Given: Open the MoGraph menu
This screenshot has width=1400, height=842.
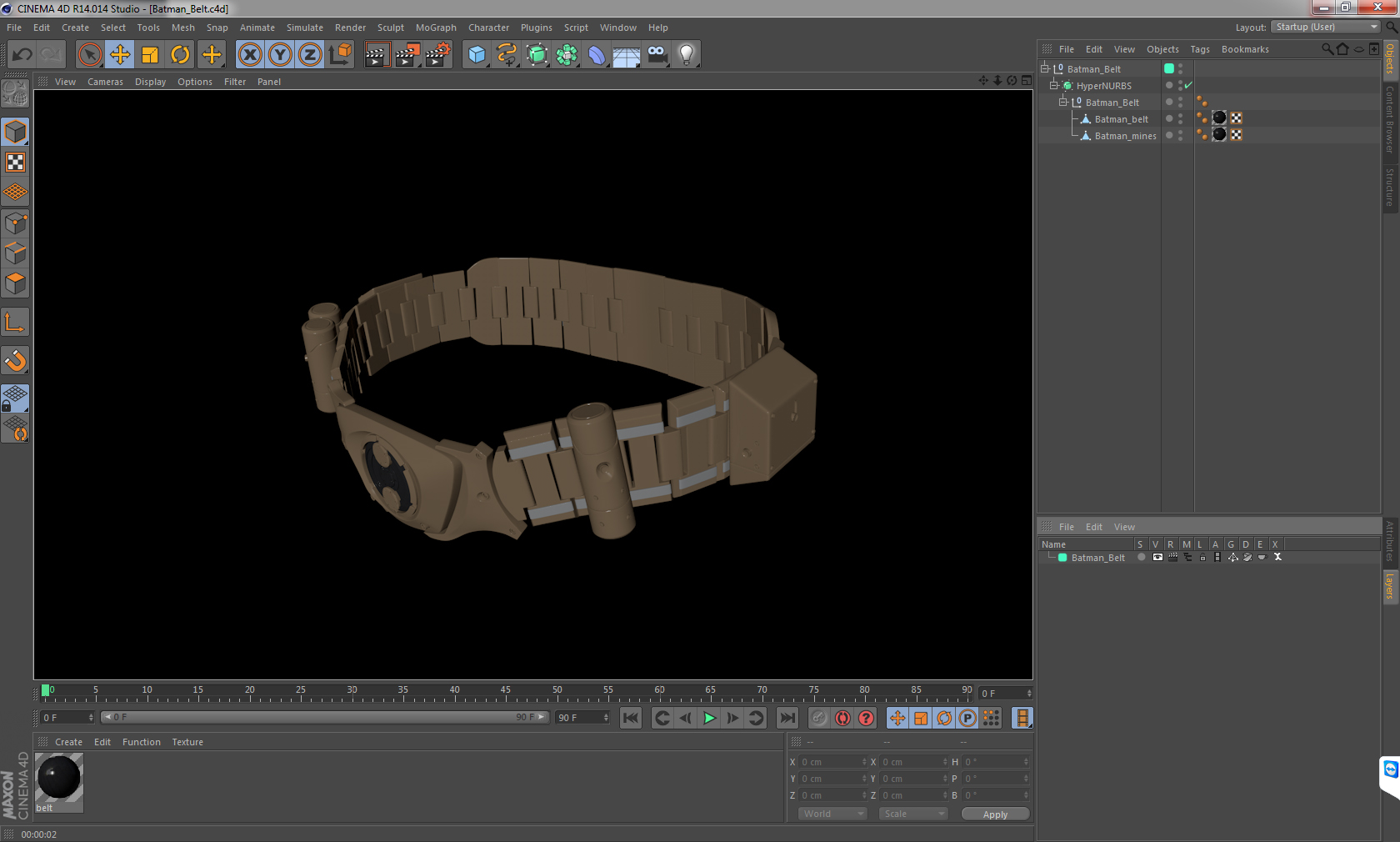Looking at the screenshot, I should pos(436,28).
